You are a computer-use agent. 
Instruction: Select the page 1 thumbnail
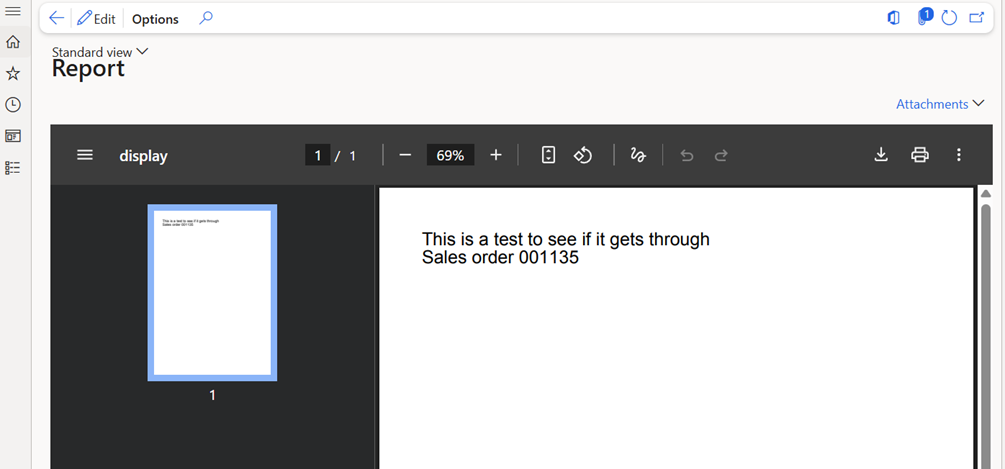(x=212, y=292)
